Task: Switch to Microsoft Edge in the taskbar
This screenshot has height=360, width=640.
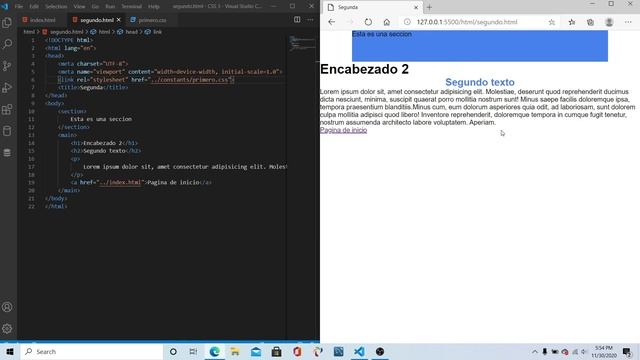Action: point(214,351)
